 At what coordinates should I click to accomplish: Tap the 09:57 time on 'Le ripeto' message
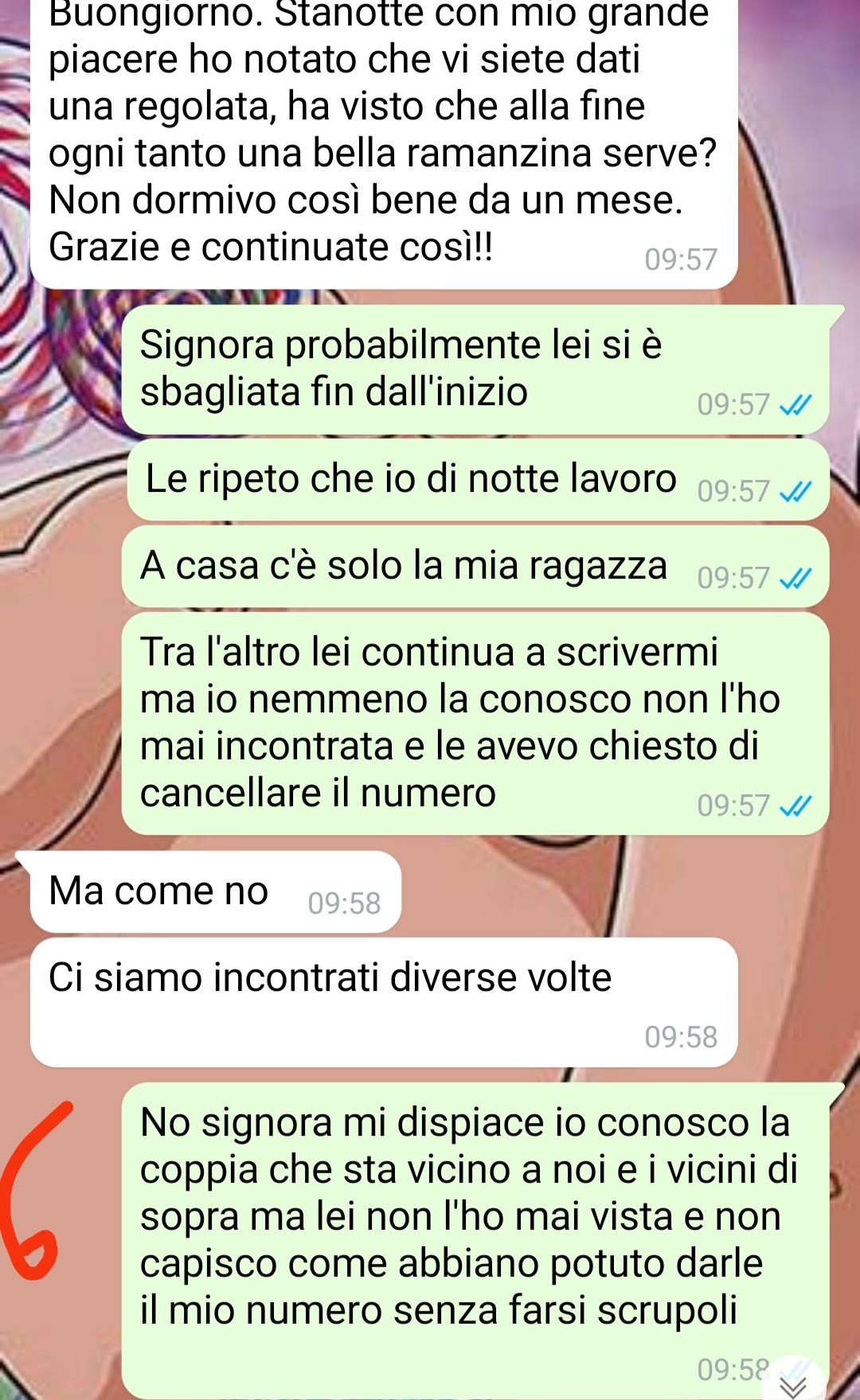click(x=733, y=492)
